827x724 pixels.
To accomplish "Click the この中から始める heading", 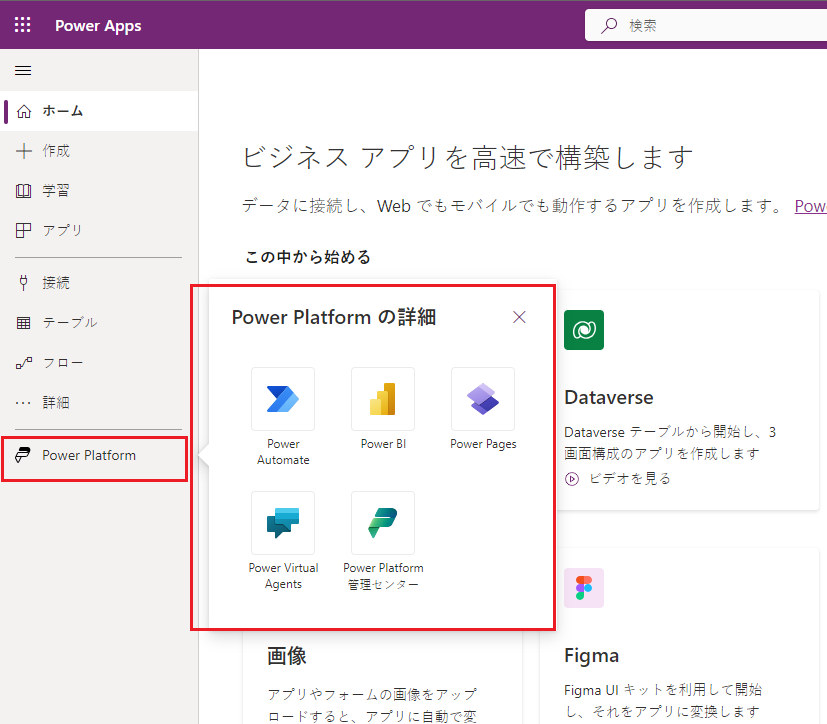I will (x=308, y=257).
